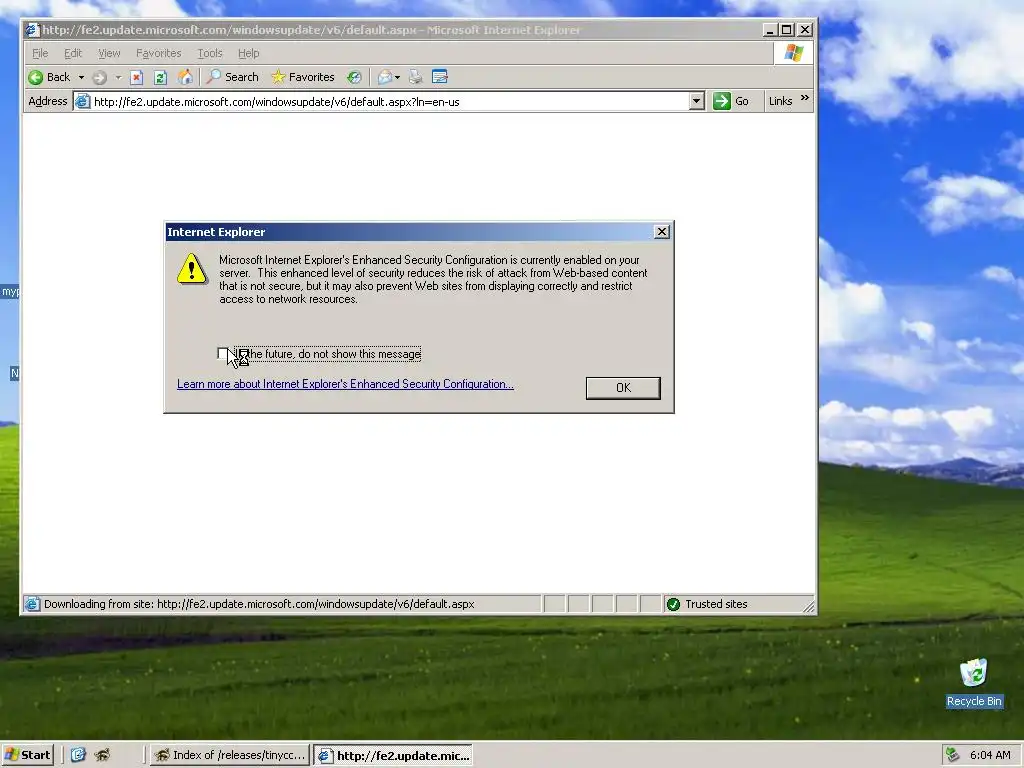Check 'In the future, do not show this message'

click(x=223, y=354)
